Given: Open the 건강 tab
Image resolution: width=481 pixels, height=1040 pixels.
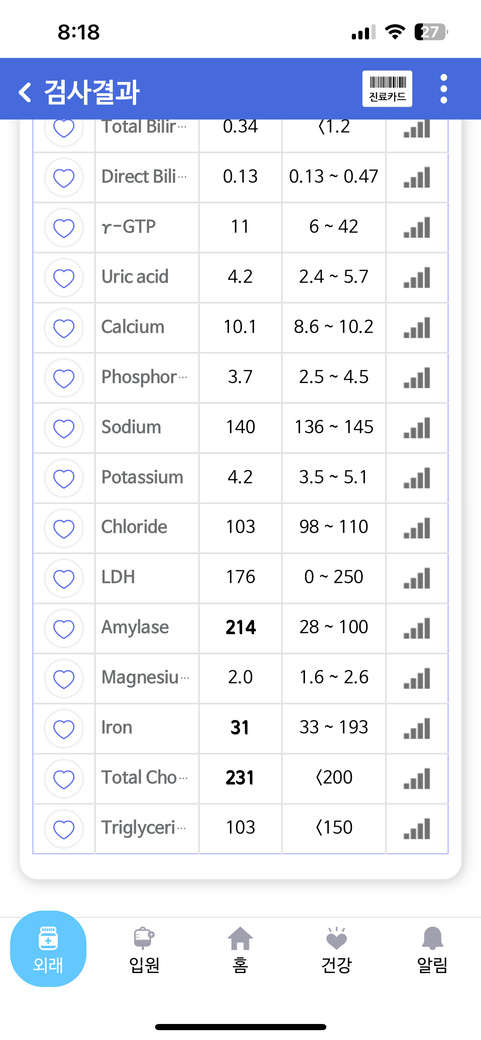Looking at the screenshot, I should pos(336,950).
